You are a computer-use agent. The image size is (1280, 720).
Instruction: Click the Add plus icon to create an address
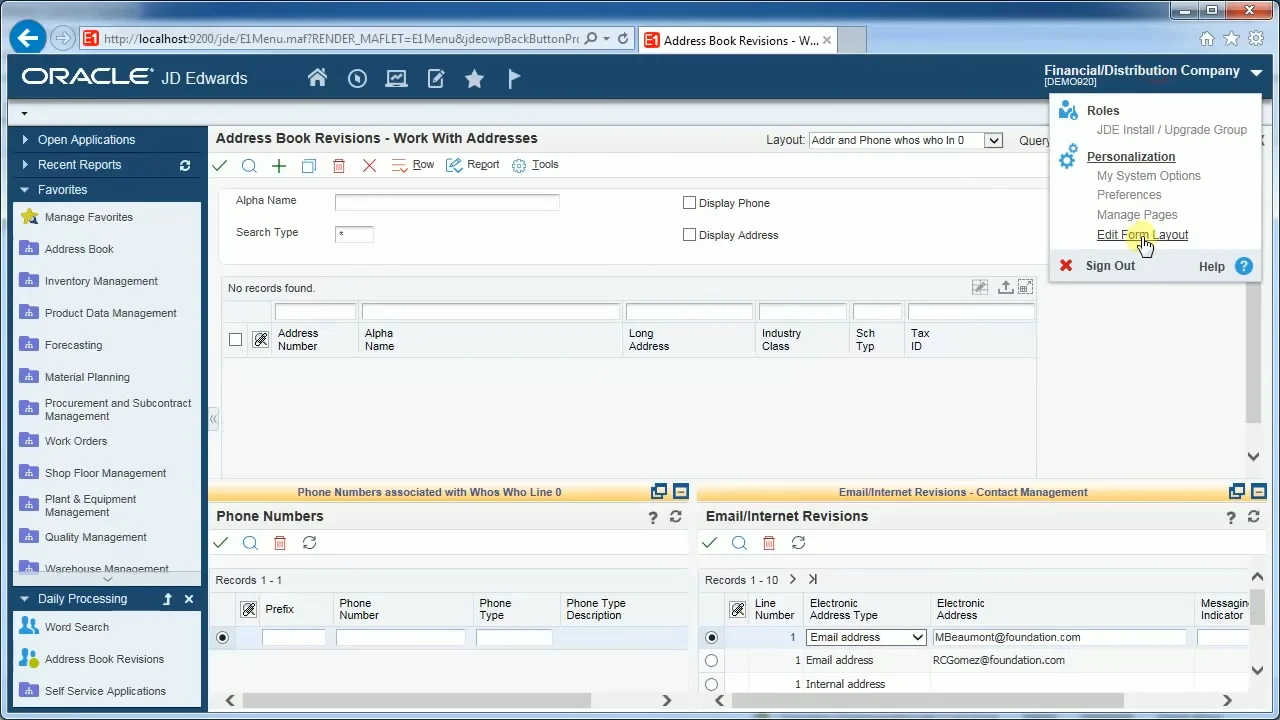279,164
